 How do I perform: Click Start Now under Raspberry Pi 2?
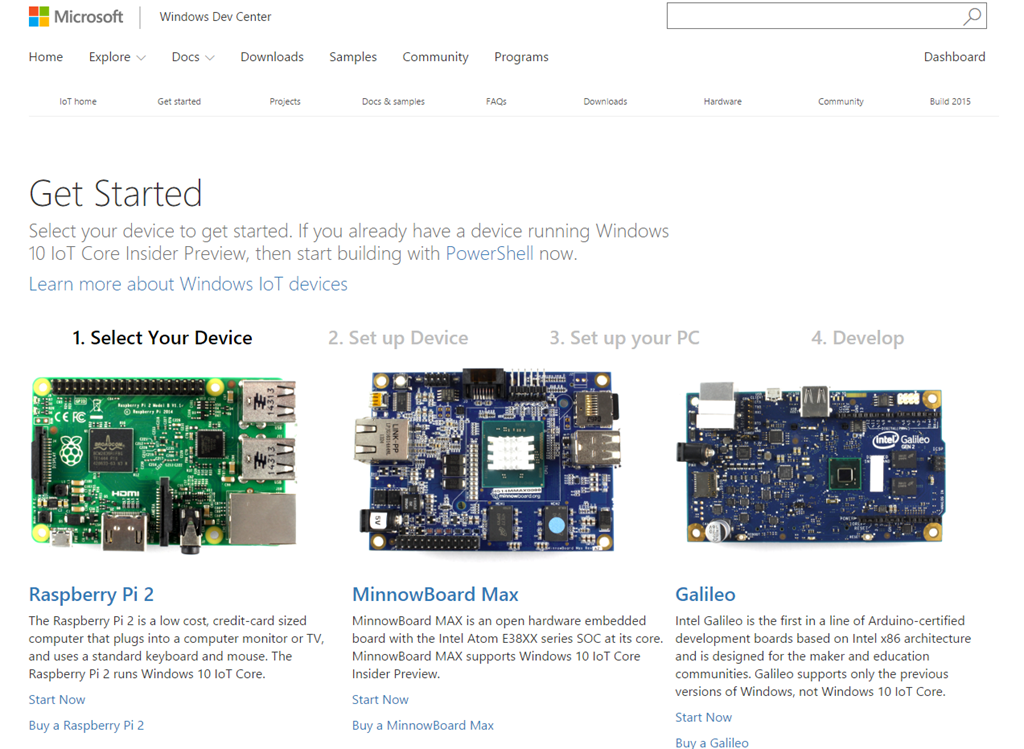coord(56,699)
